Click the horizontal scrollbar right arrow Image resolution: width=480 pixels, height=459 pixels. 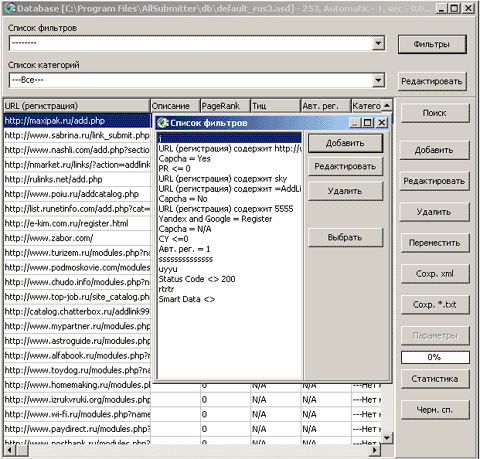375,451
